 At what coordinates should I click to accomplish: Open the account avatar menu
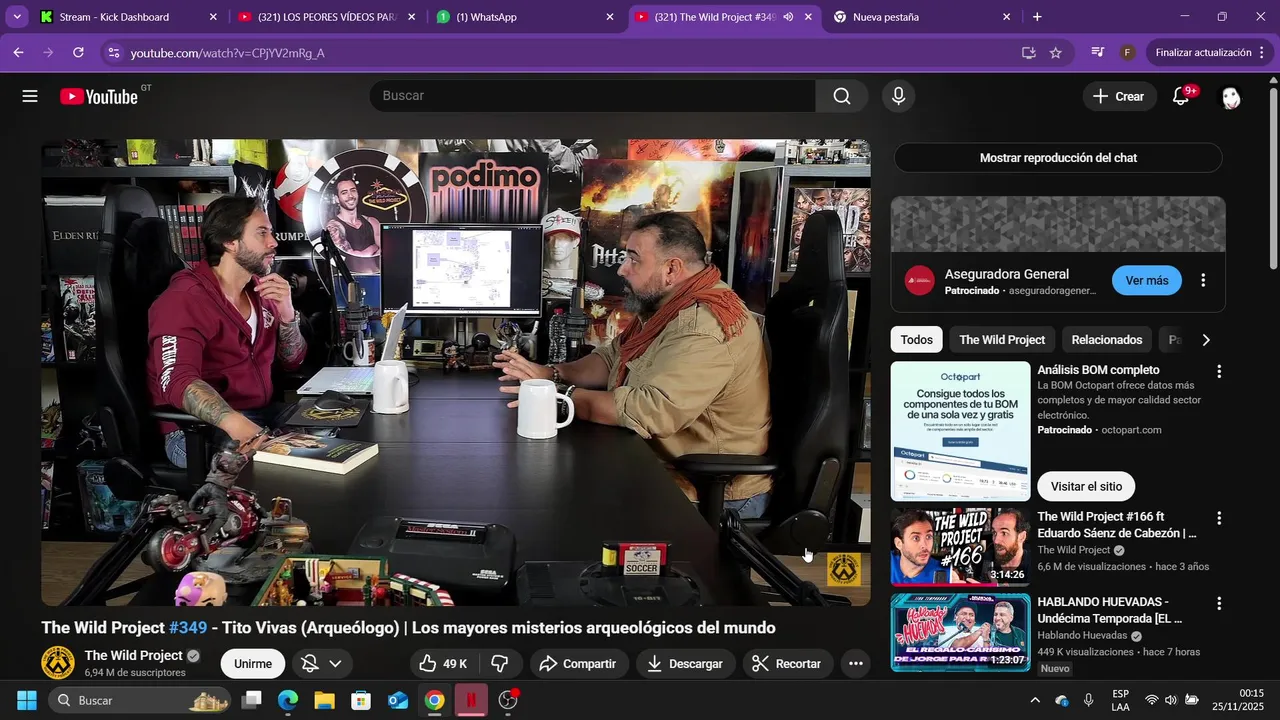pyautogui.click(x=1231, y=97)
